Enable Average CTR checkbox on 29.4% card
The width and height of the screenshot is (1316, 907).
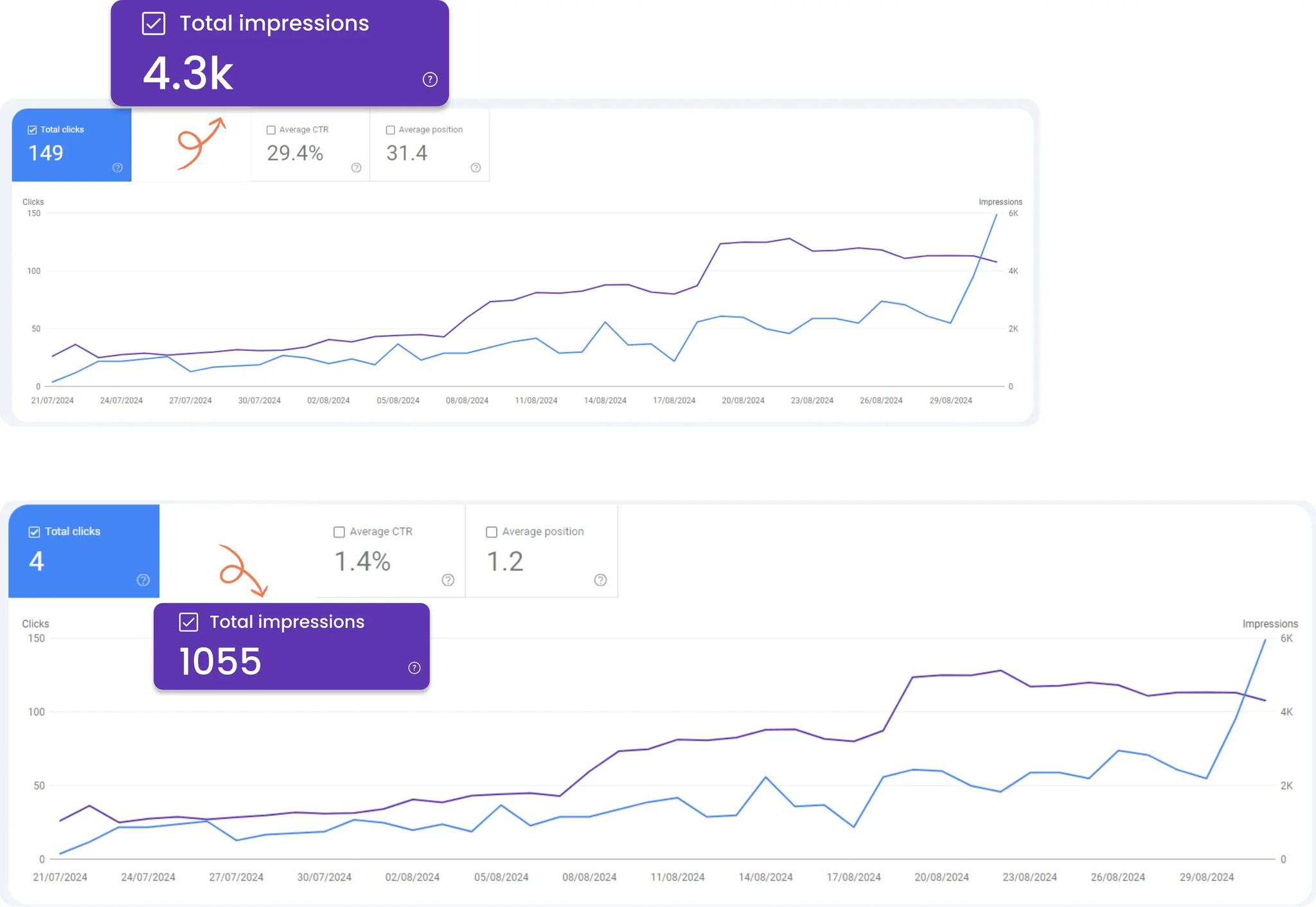click(x=271, y=130)
